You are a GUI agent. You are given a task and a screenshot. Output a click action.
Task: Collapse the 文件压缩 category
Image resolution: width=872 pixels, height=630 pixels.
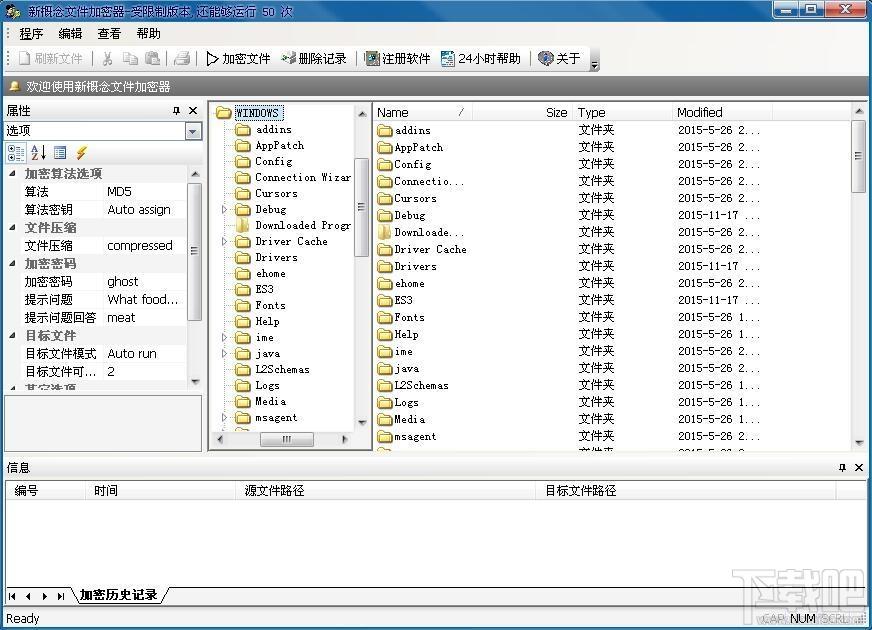12,227
